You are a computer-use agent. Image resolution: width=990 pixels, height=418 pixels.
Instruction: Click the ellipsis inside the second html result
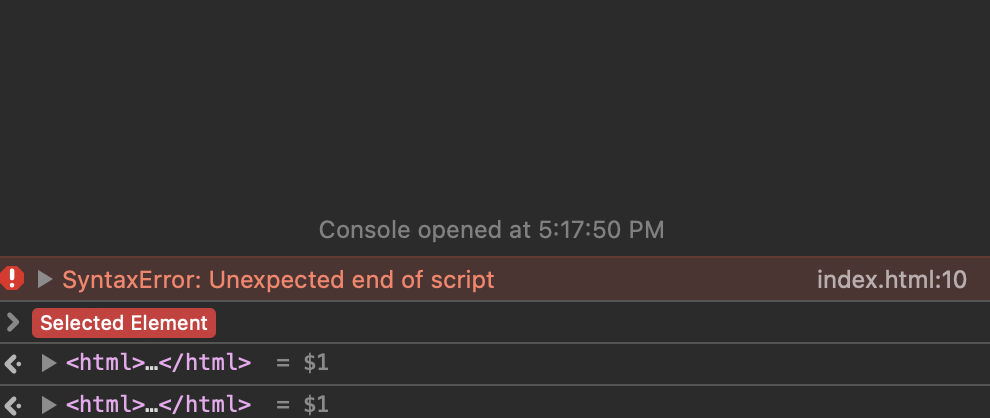[x=152, y=406]
